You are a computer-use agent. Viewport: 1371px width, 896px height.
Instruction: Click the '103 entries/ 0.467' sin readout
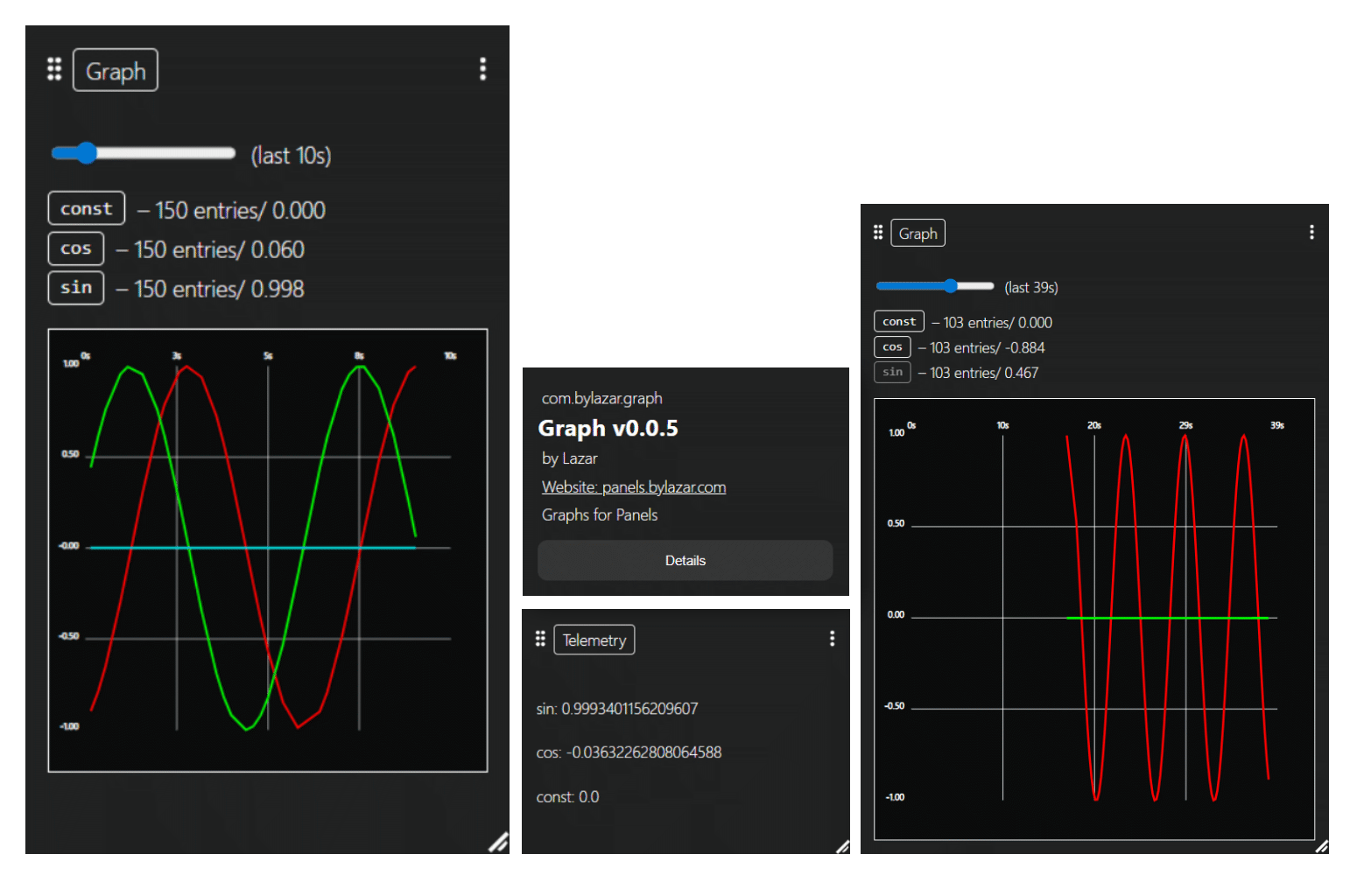(984, 373)
